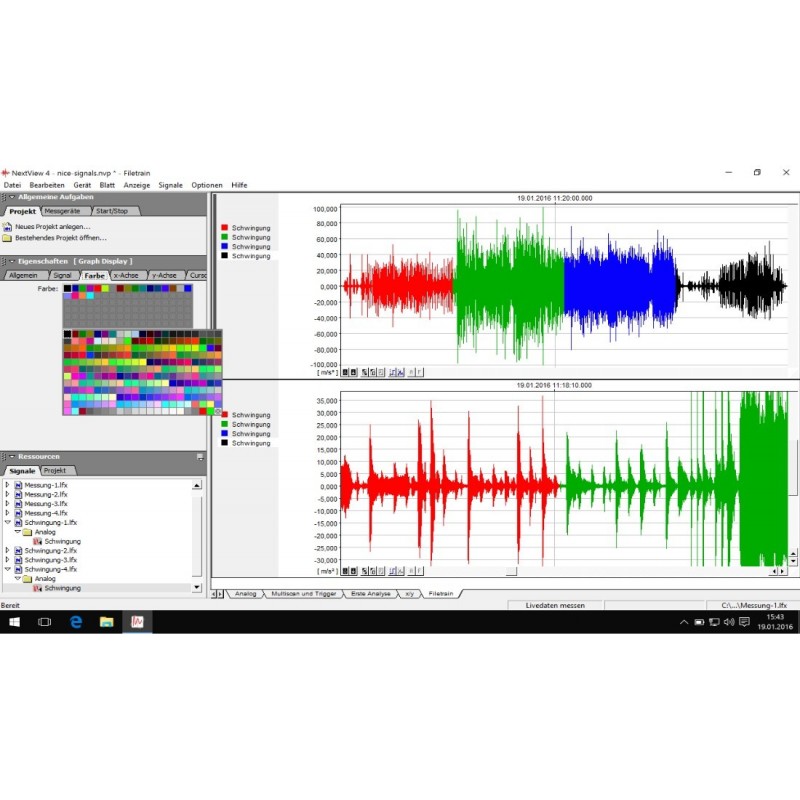The width and height of the screenshot is (800, 800).
Task: Toggle the red Schwingung legend entry
Action: 224,227
